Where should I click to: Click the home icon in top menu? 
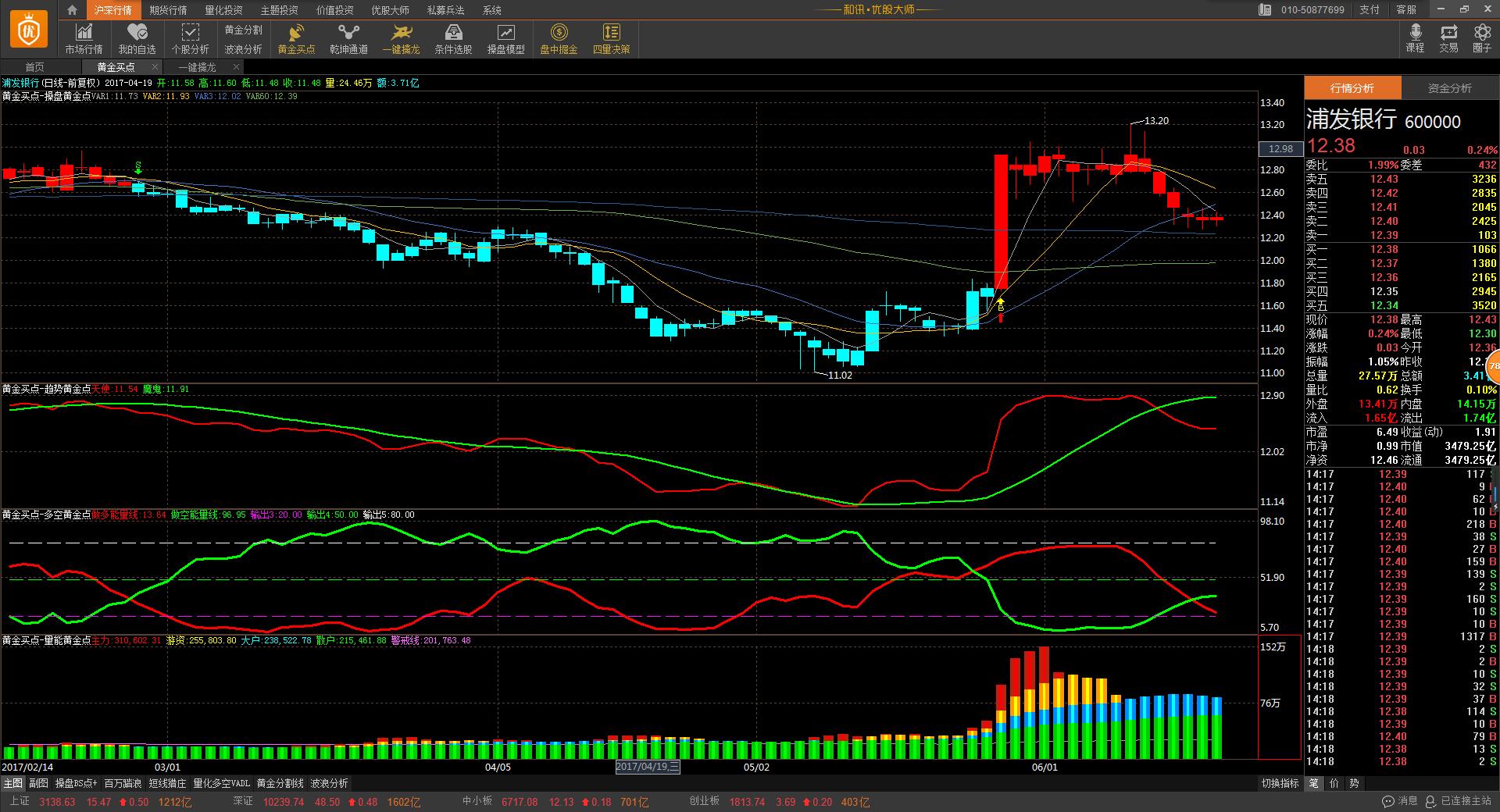(72, 10)
